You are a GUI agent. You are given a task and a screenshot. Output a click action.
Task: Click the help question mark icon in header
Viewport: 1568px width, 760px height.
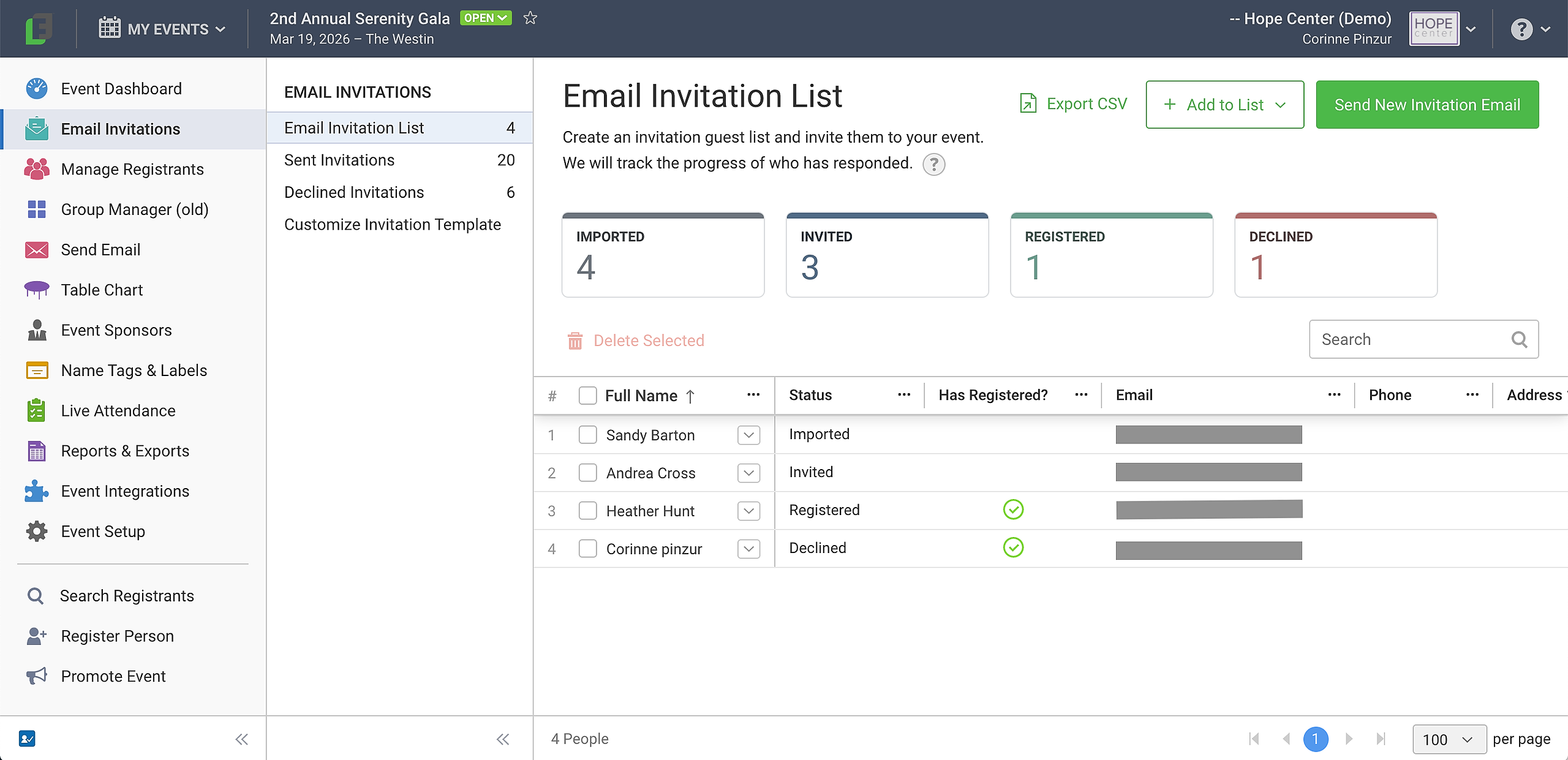pos(1521,29)
